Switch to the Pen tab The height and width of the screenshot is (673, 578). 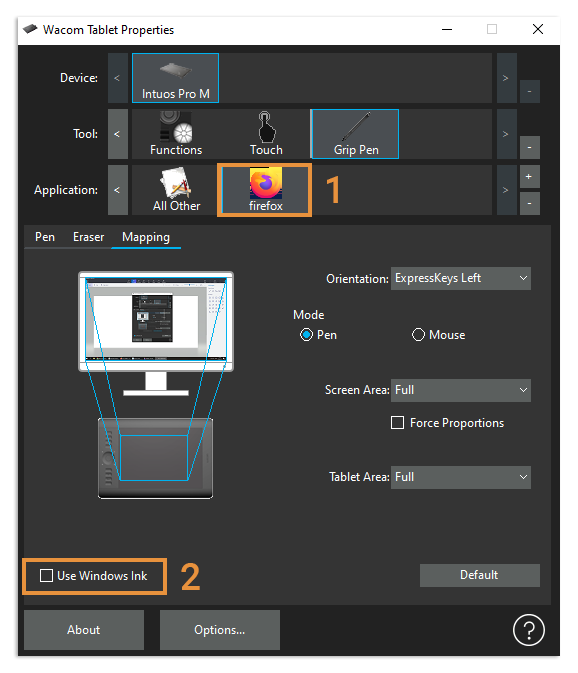[45, 237]
